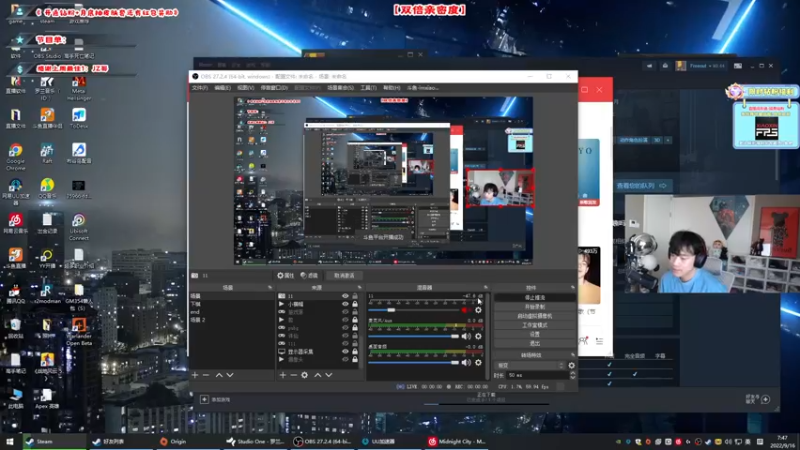Click Exit button in Controls

pyautogui.click(x=535, y=343)
